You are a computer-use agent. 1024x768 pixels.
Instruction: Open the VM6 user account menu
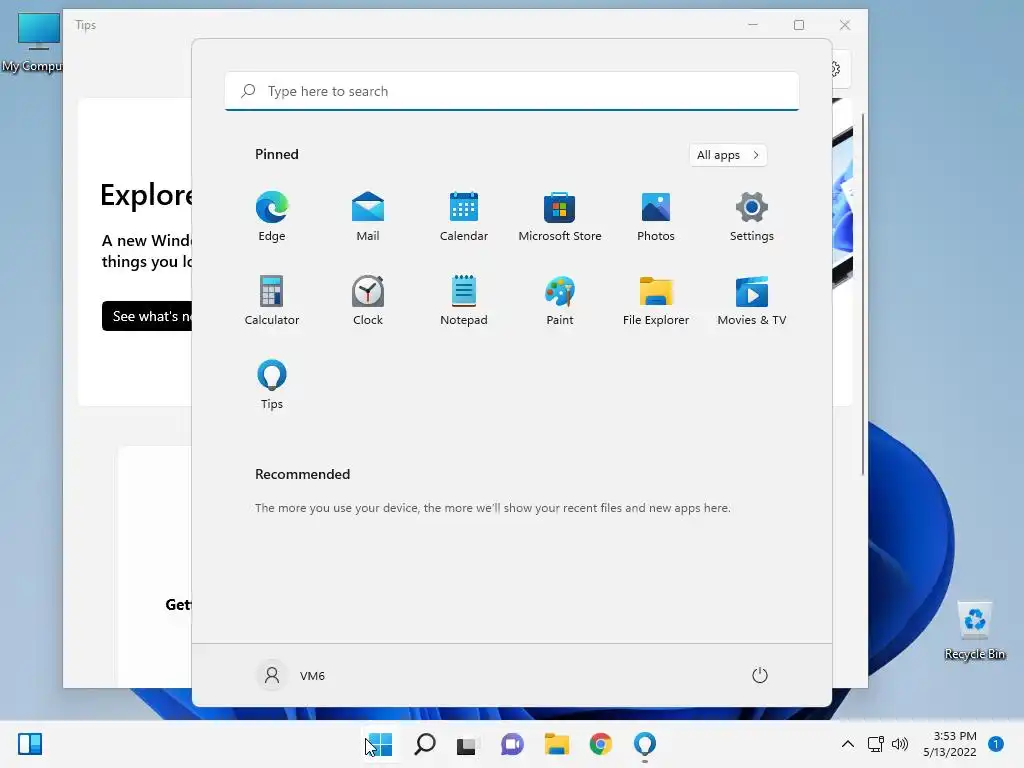291,675
